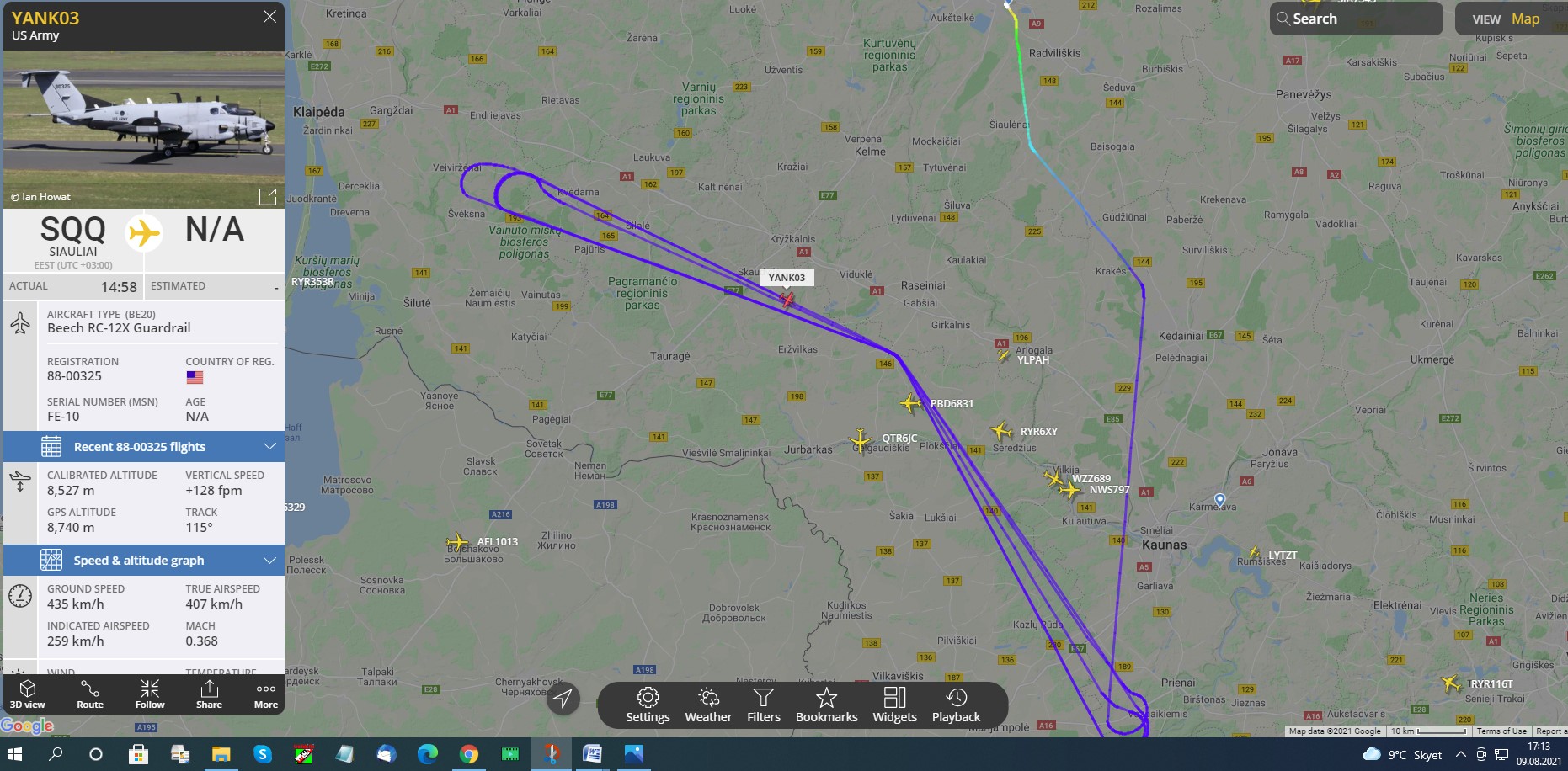Share this flight
This screenshot has height=771, width=1568.
pyautogui.click(x=209, y=694)
